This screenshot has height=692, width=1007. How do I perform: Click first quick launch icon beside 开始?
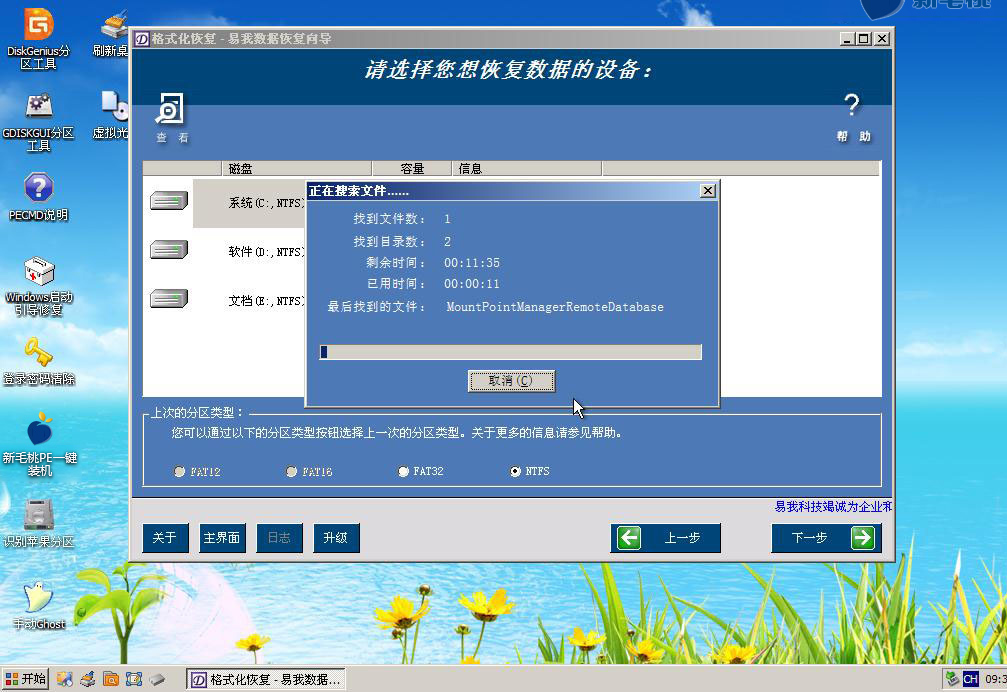64,679
